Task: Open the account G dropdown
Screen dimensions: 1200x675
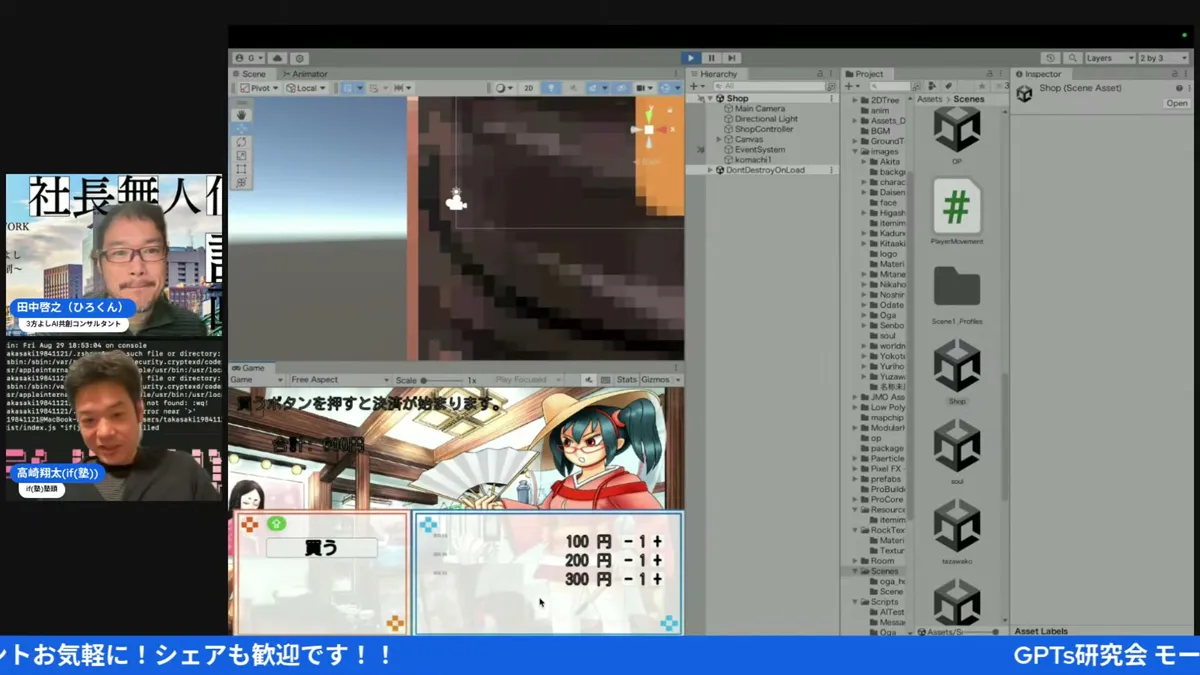Action: [248, 59]
